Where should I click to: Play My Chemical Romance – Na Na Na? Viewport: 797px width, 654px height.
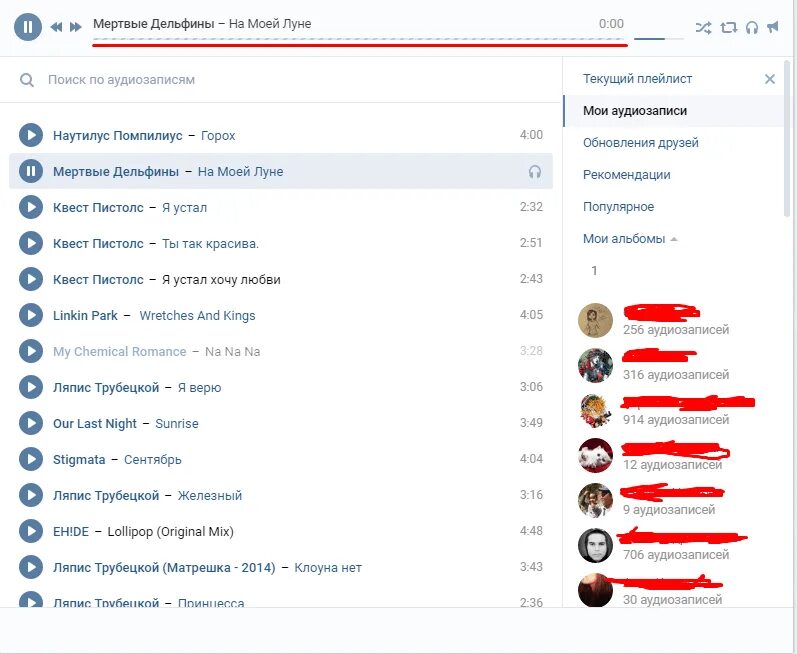31,351
